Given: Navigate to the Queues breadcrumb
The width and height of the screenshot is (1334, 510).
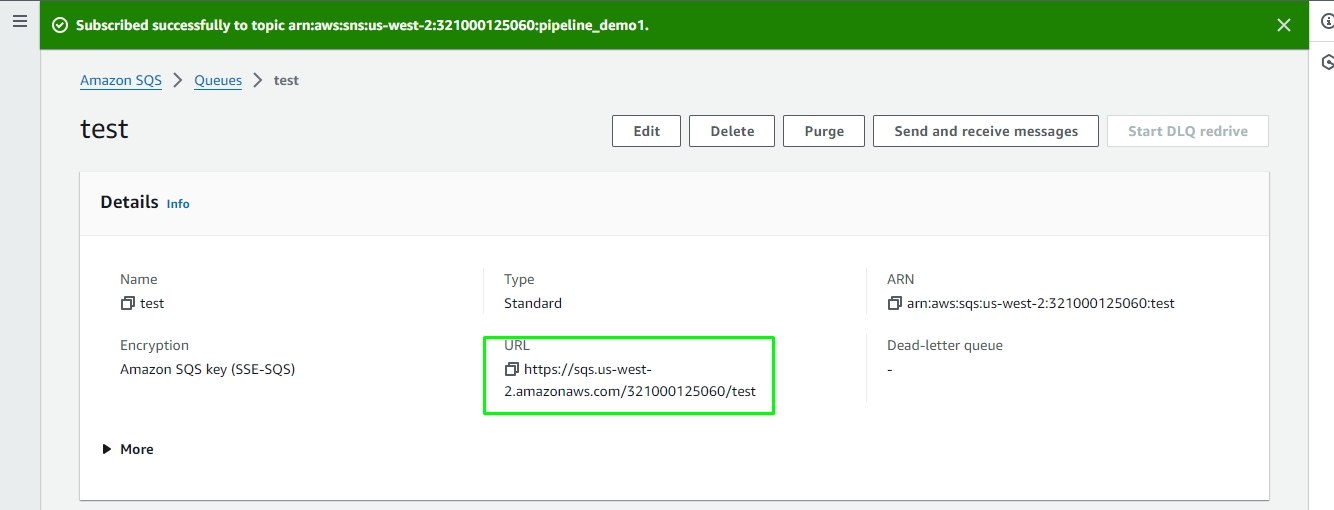Looking at the screenshot, I should tap(218, 80).
